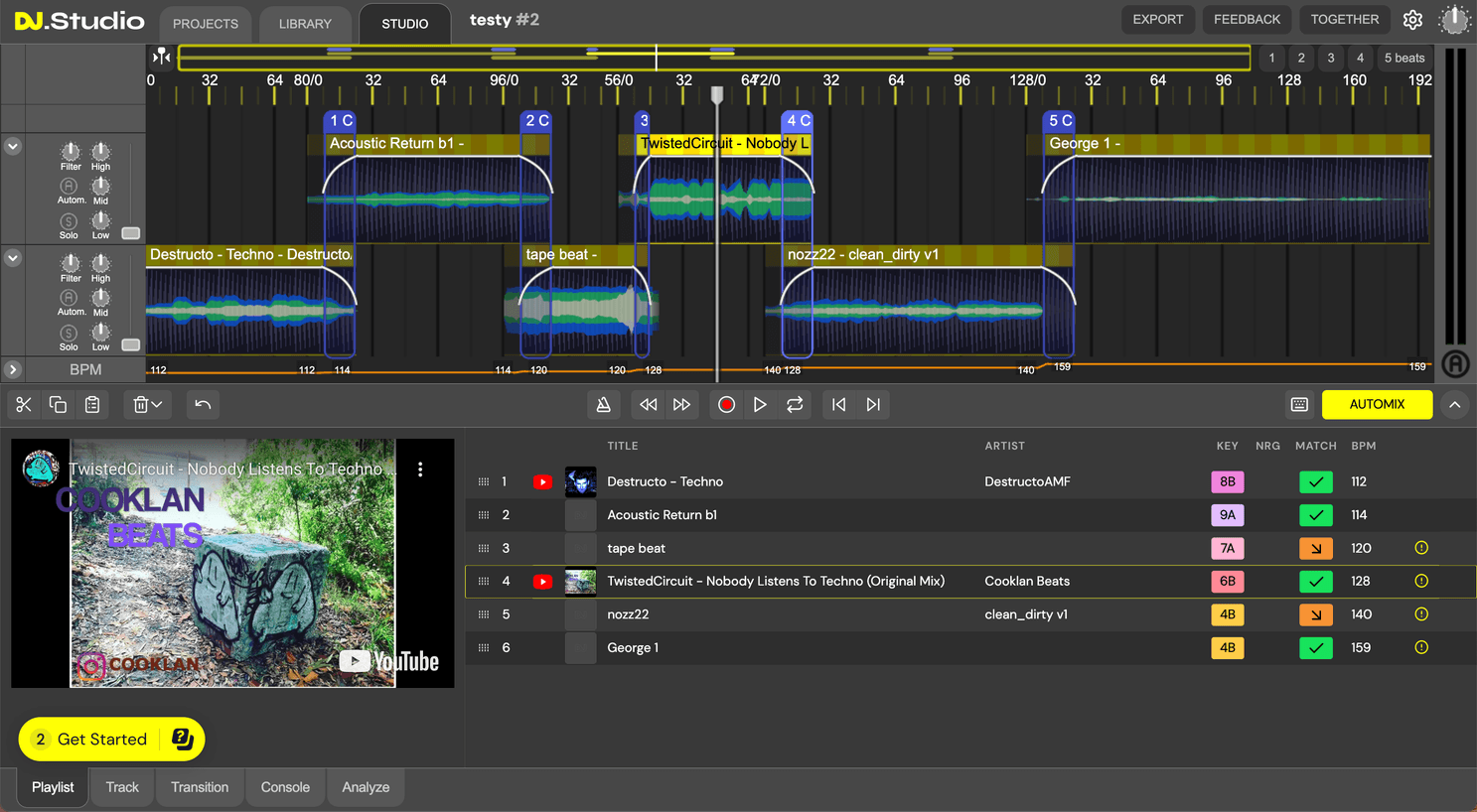Click the first lane High EQ knob
1477x812 pixels.
click(x=101, y=151)
